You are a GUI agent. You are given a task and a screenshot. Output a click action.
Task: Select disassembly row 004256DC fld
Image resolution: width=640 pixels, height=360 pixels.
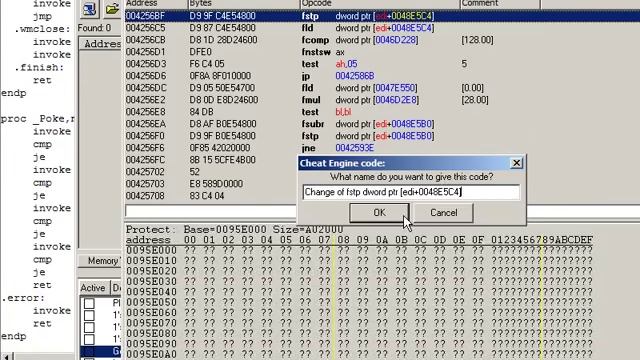click(x=382, y=88)
